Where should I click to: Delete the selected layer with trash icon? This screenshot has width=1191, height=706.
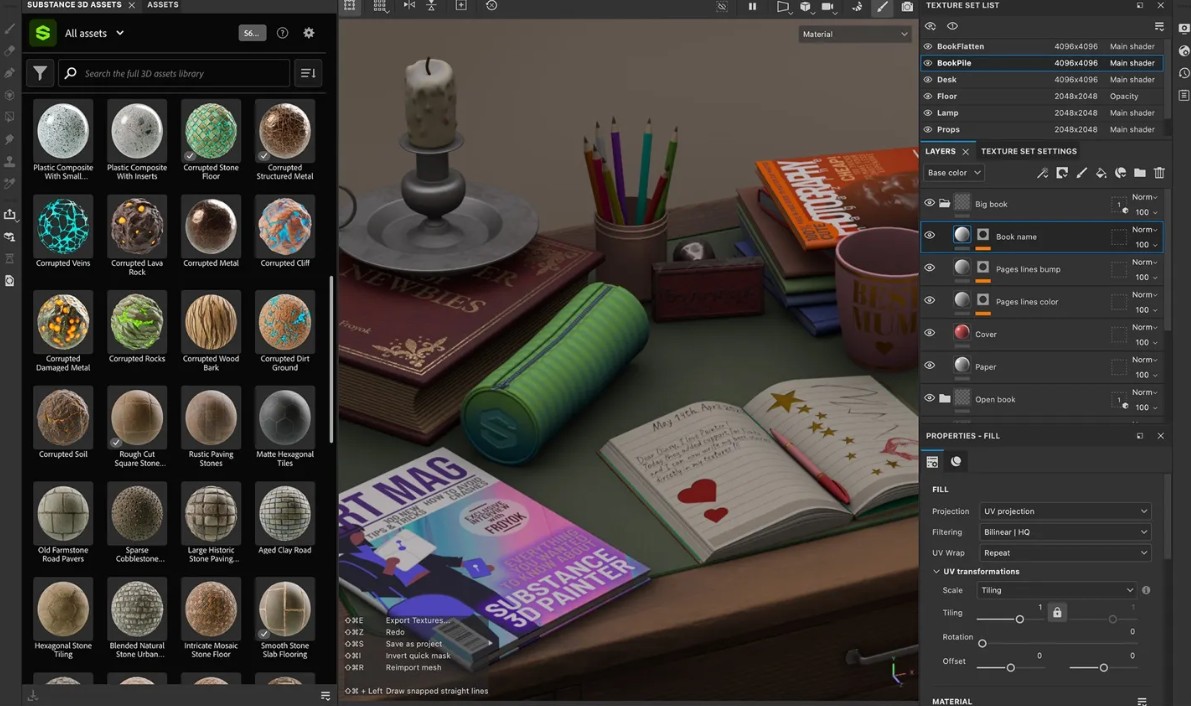(1159, 173)
